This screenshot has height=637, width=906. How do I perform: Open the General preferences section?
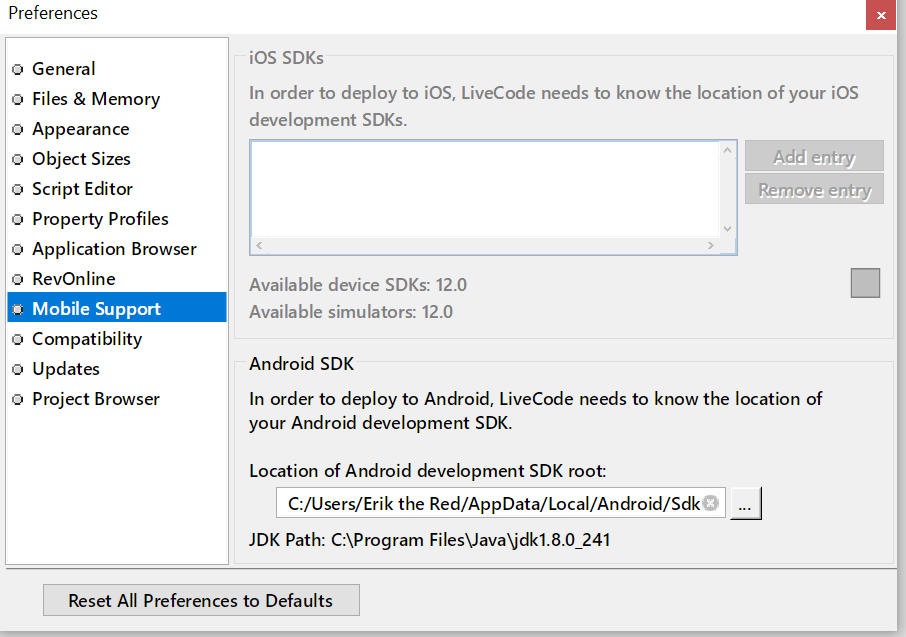pos(64,69)
